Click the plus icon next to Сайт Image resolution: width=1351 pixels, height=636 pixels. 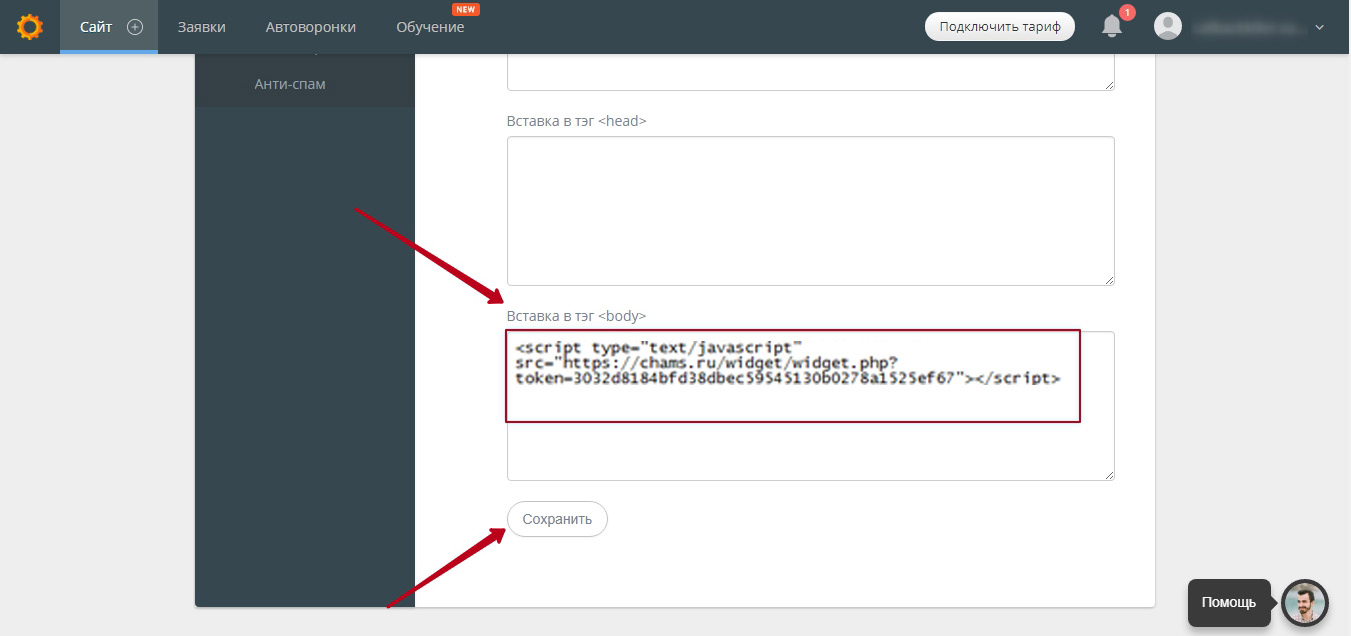click(135, 27)
